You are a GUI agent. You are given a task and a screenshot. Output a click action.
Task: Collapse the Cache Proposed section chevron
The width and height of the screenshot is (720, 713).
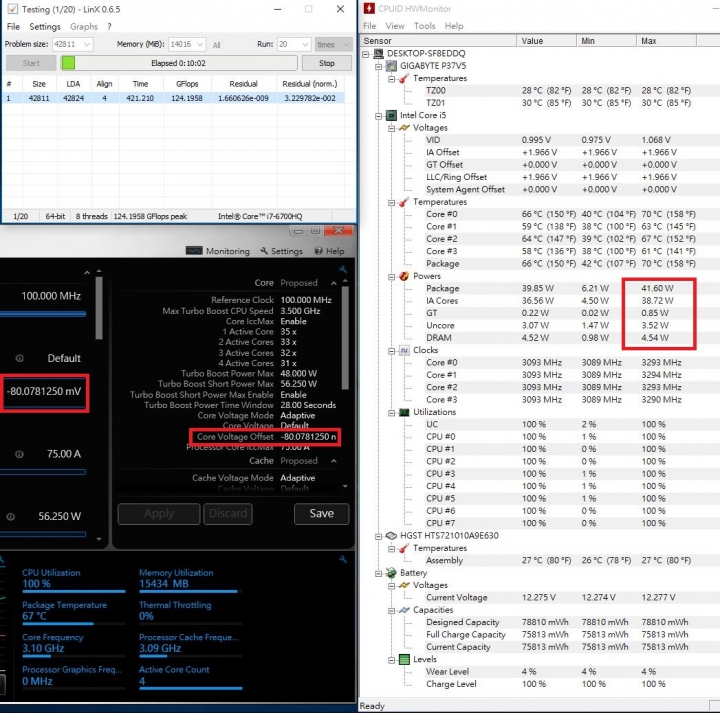[x=334, y=460]
